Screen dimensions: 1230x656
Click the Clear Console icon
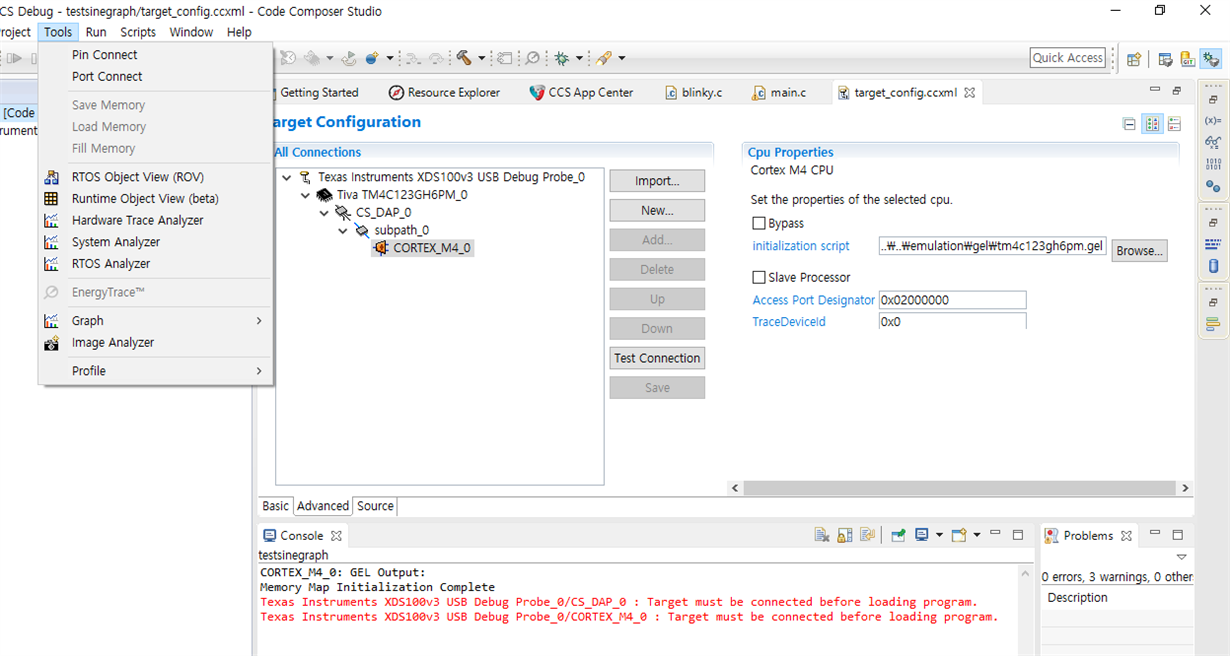[x=821, y=535]
